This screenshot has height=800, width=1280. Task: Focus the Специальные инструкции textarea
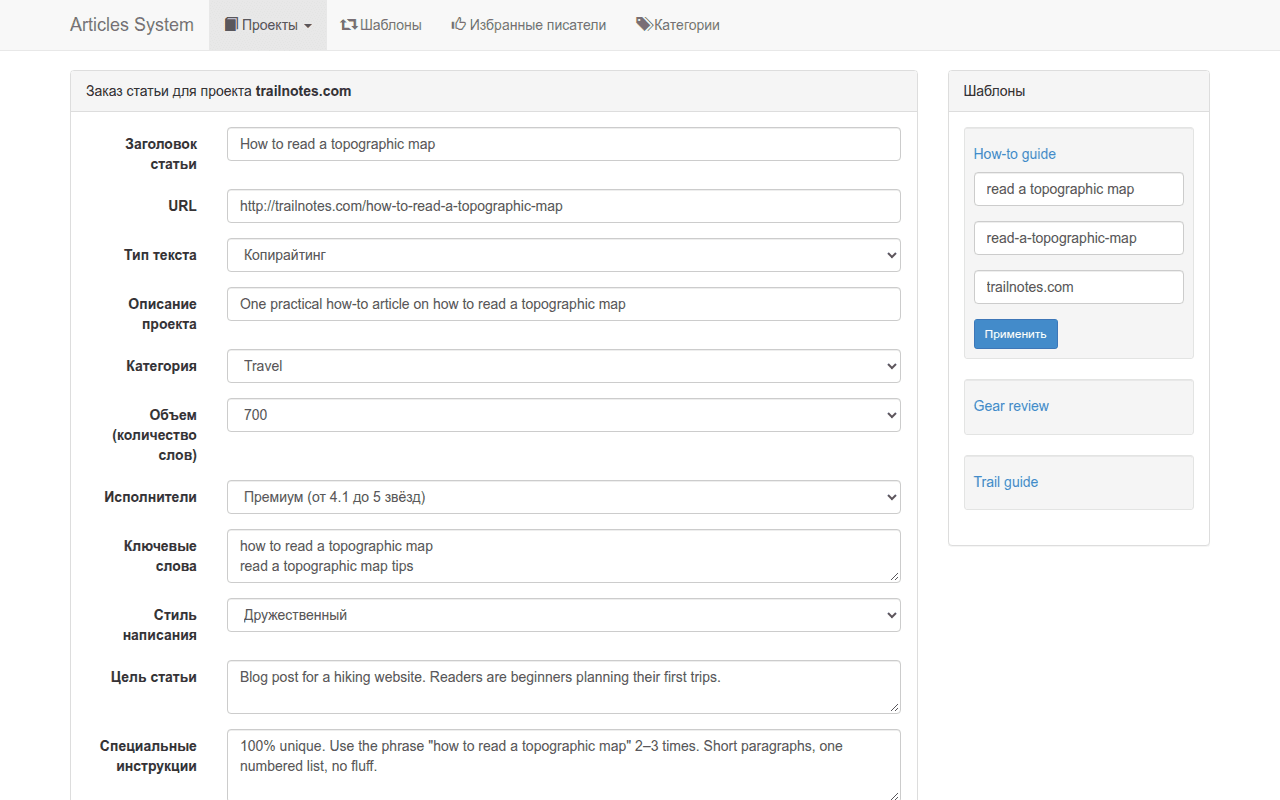564,765
